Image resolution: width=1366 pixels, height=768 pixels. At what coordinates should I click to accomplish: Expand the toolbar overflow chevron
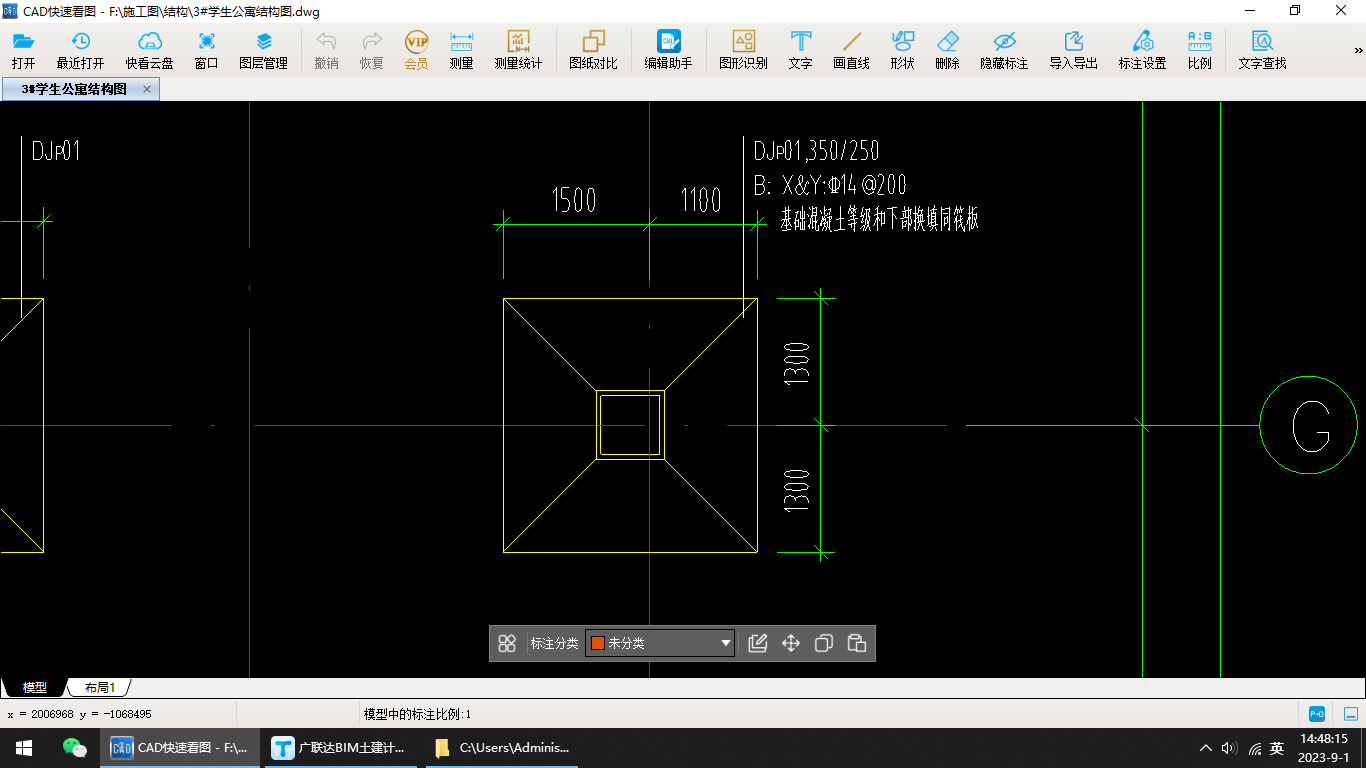pyautogui.click(x=1358, y=50)
